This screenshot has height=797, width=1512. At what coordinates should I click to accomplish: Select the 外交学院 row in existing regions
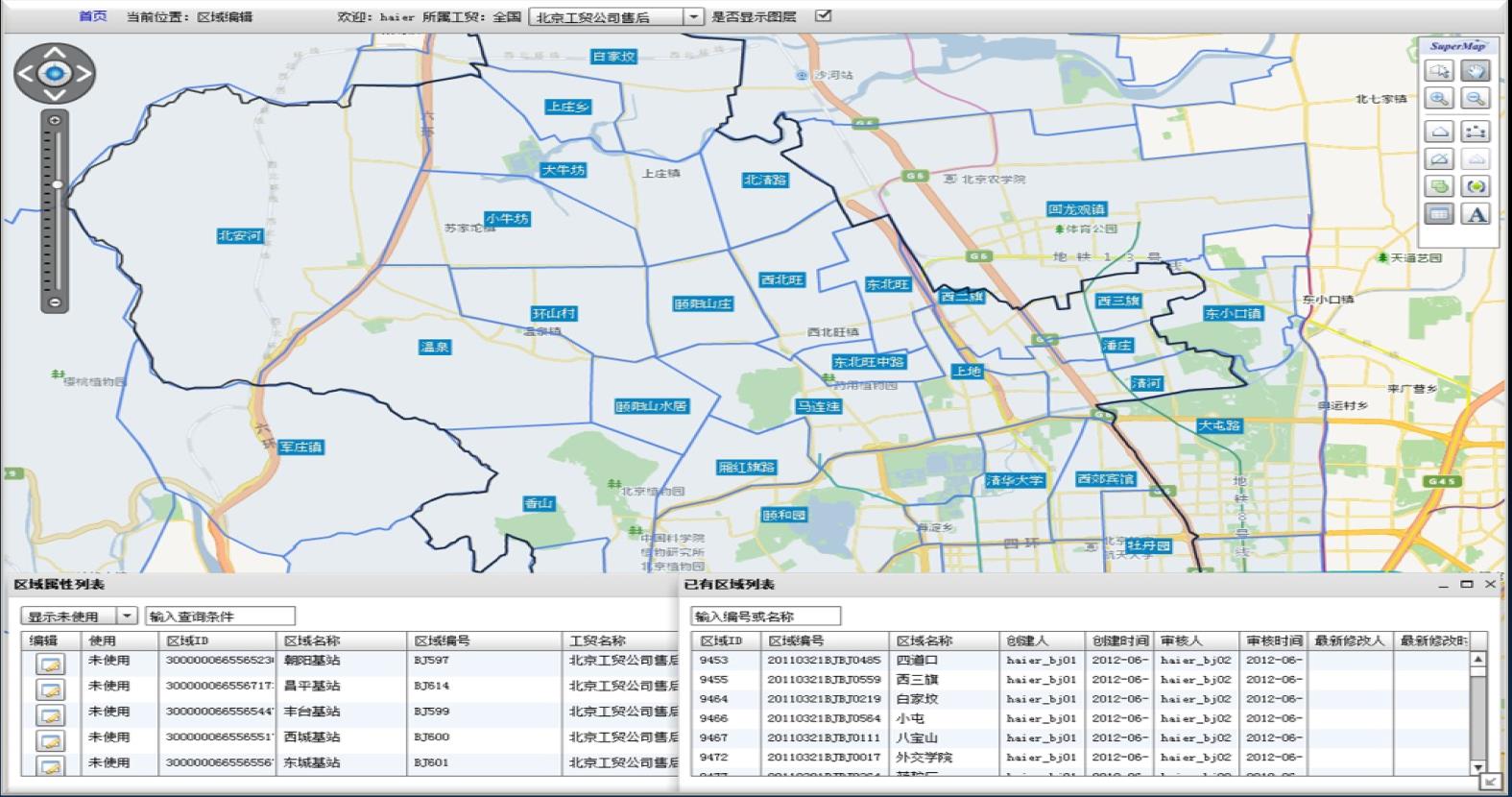click(1080, 757)
